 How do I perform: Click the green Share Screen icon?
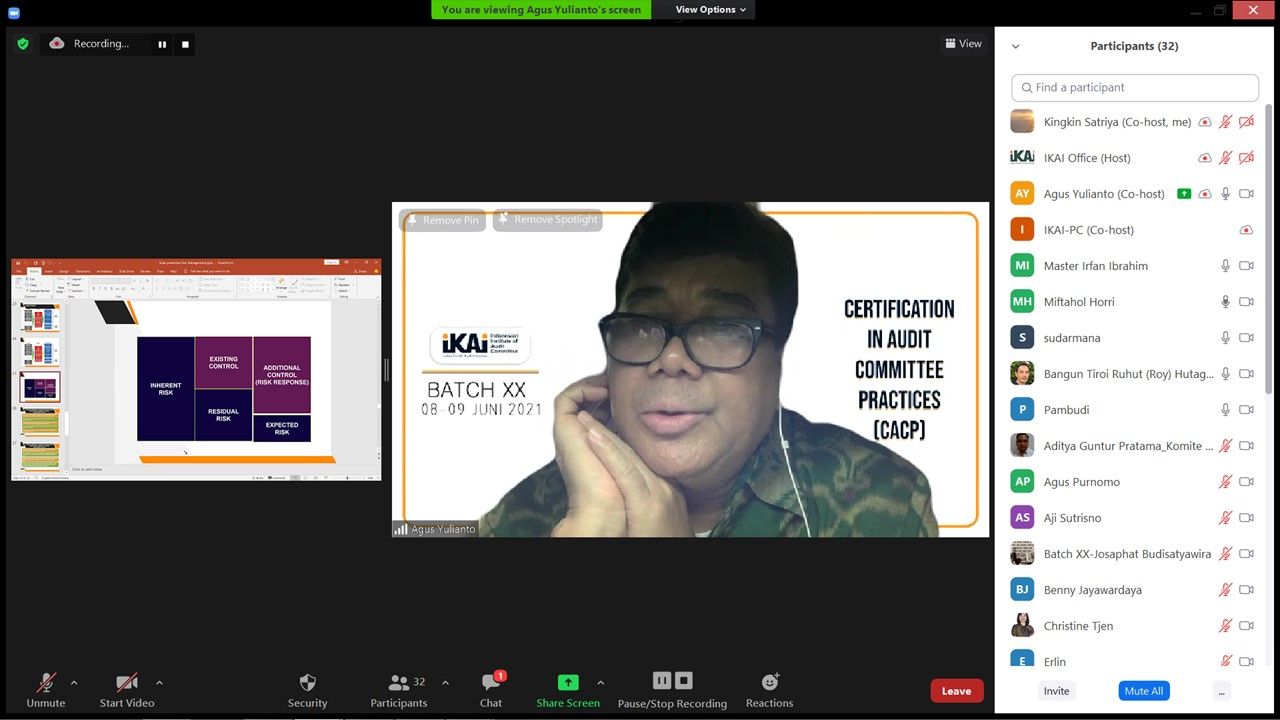pyautogui.click(x=568, y=683)
